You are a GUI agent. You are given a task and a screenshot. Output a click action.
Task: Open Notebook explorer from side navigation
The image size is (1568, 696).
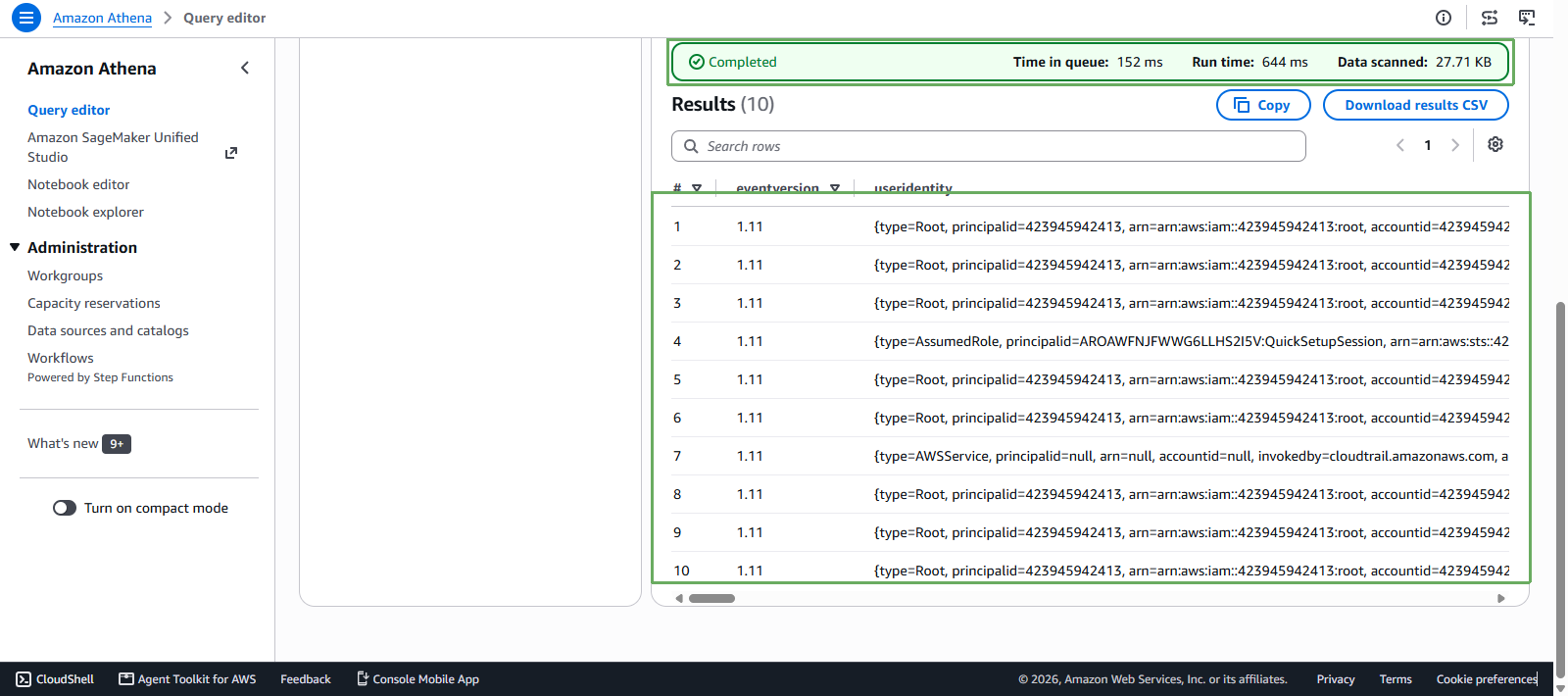[85, 212]
